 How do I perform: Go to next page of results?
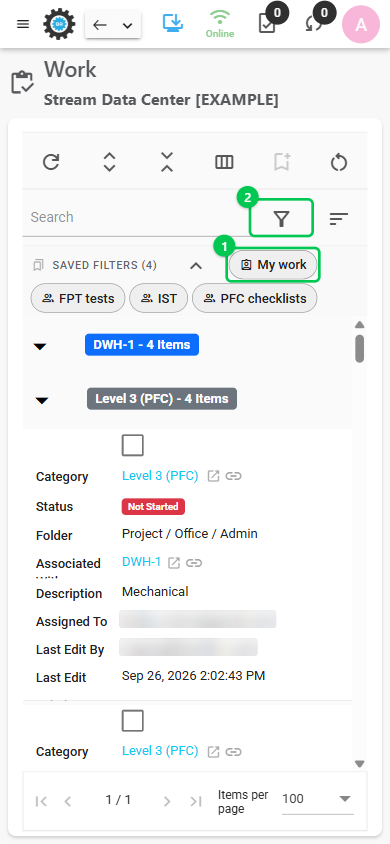167,801
